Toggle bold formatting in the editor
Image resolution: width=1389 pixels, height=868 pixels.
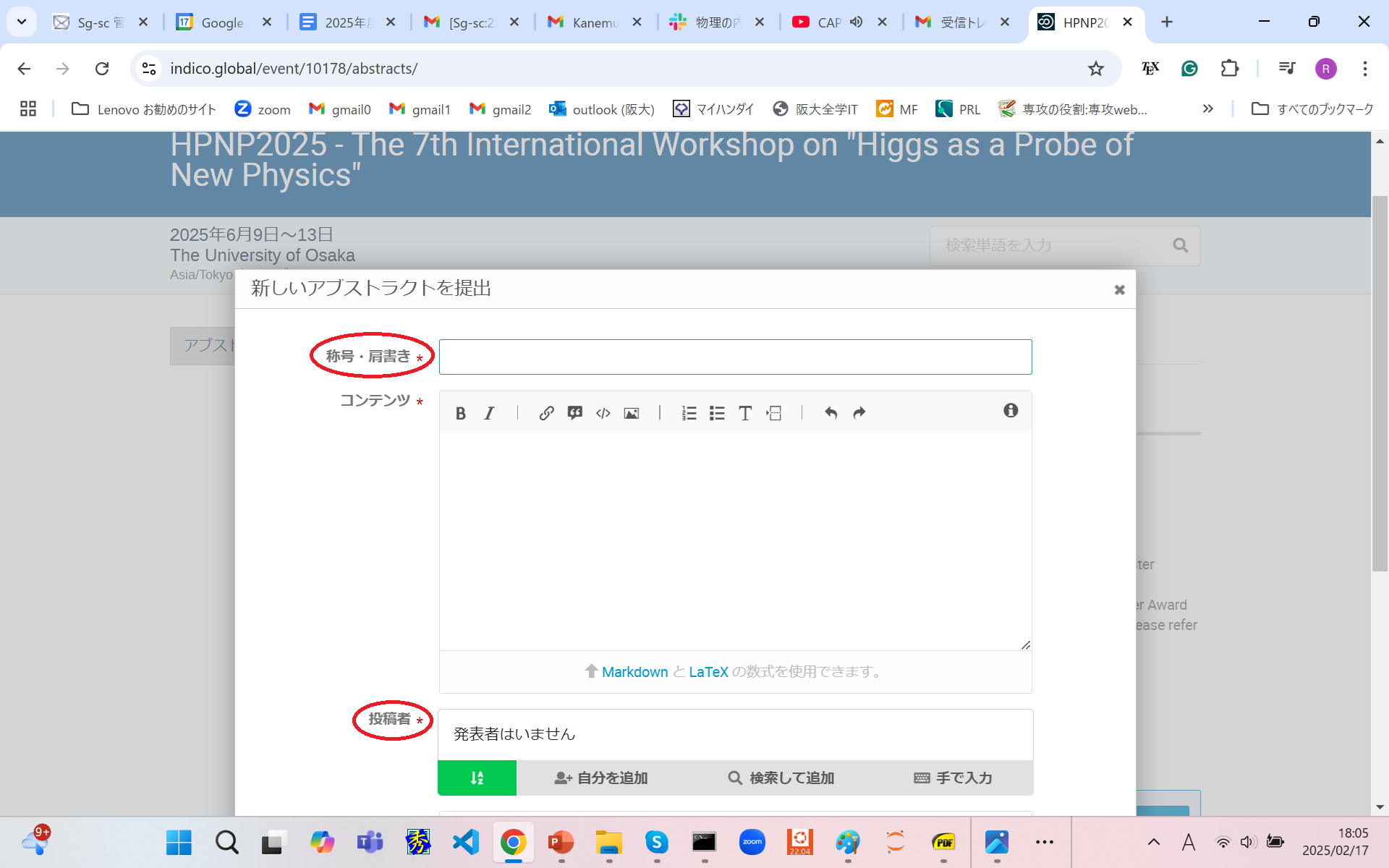point(460,413)
